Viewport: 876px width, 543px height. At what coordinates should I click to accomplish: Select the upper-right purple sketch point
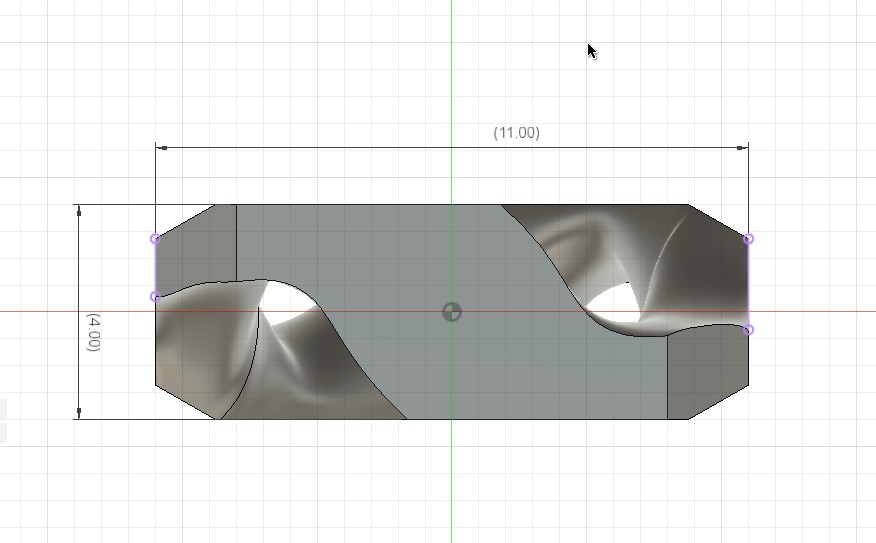coord(748,239)
